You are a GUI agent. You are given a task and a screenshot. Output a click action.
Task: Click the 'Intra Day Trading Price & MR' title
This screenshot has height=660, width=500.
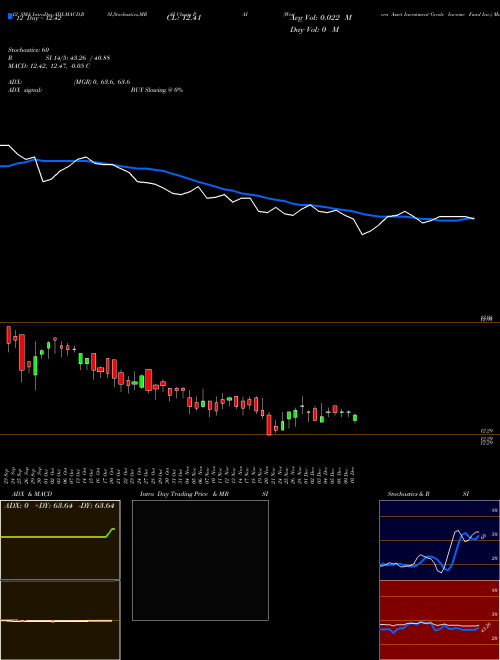tap(184, 494)
